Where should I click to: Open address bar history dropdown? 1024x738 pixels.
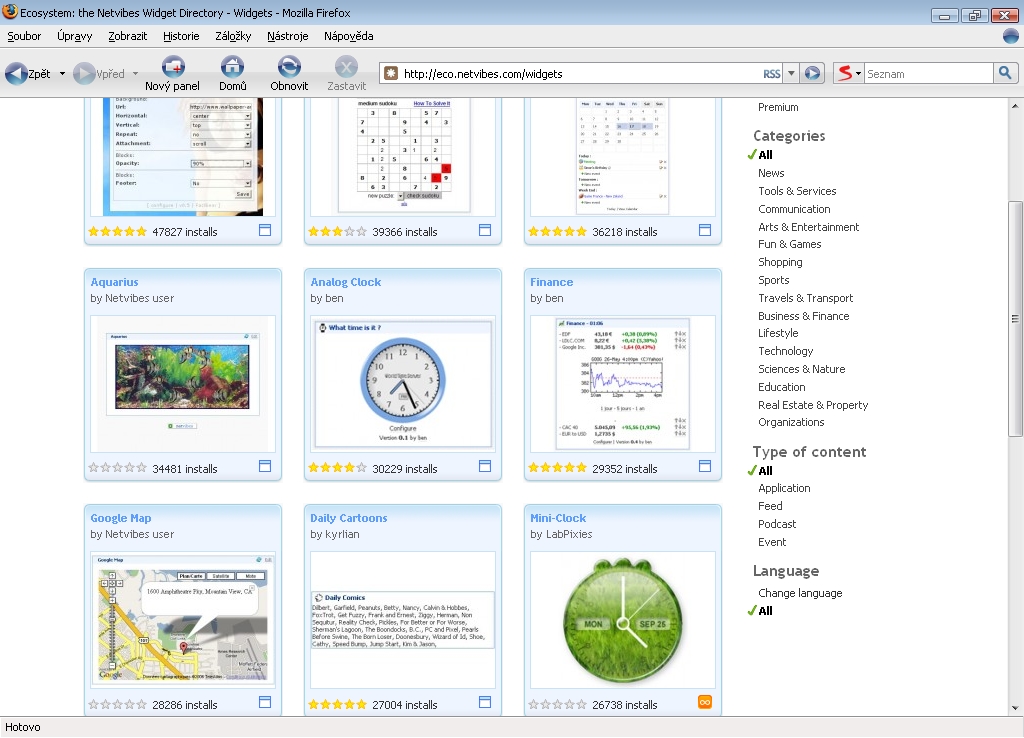[x=792, y=73]
